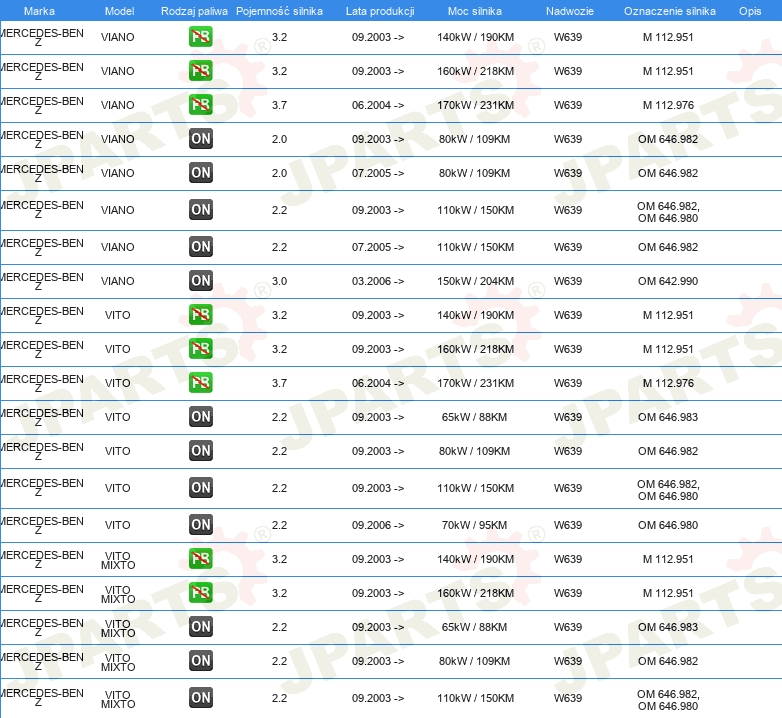Screen dimensions: 782x718
Task: Select ON diesel icon in Viano 3.0 150kW row
Action: pyautogui.click(x=200, y=280)
